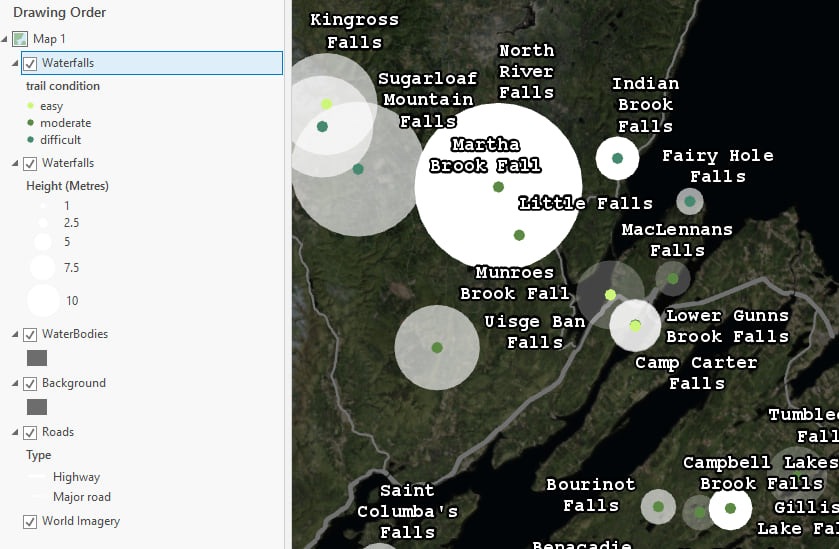The height and width of the screenshot is (549, 839).
Task: Click the 5 metre height circle symbol
Action: [43, 242]
